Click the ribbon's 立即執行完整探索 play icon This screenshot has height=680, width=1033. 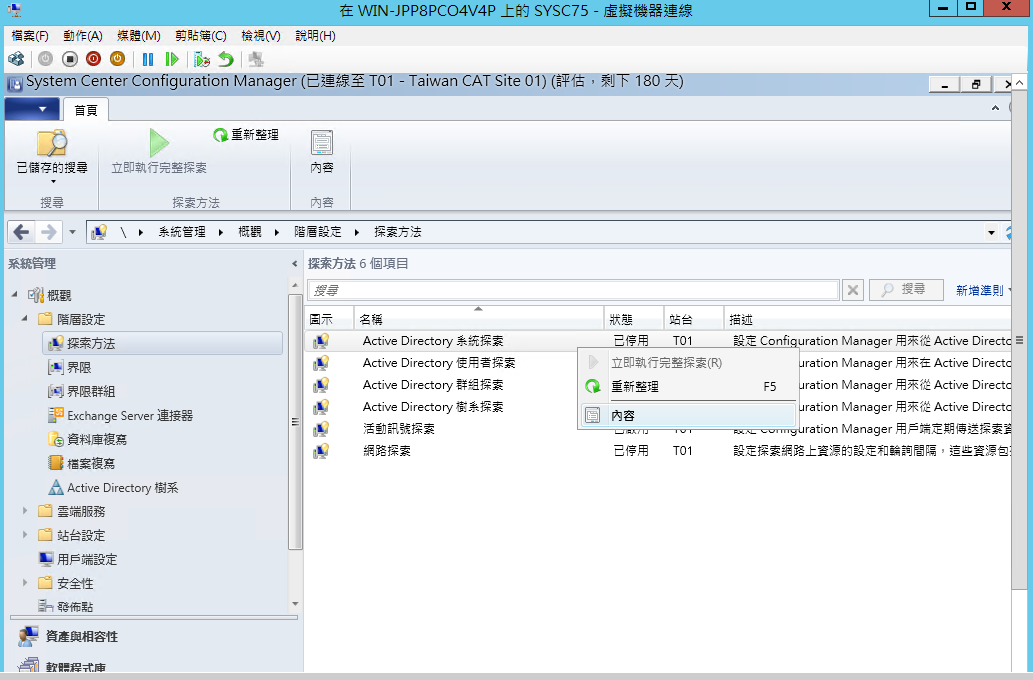[159, 142]
